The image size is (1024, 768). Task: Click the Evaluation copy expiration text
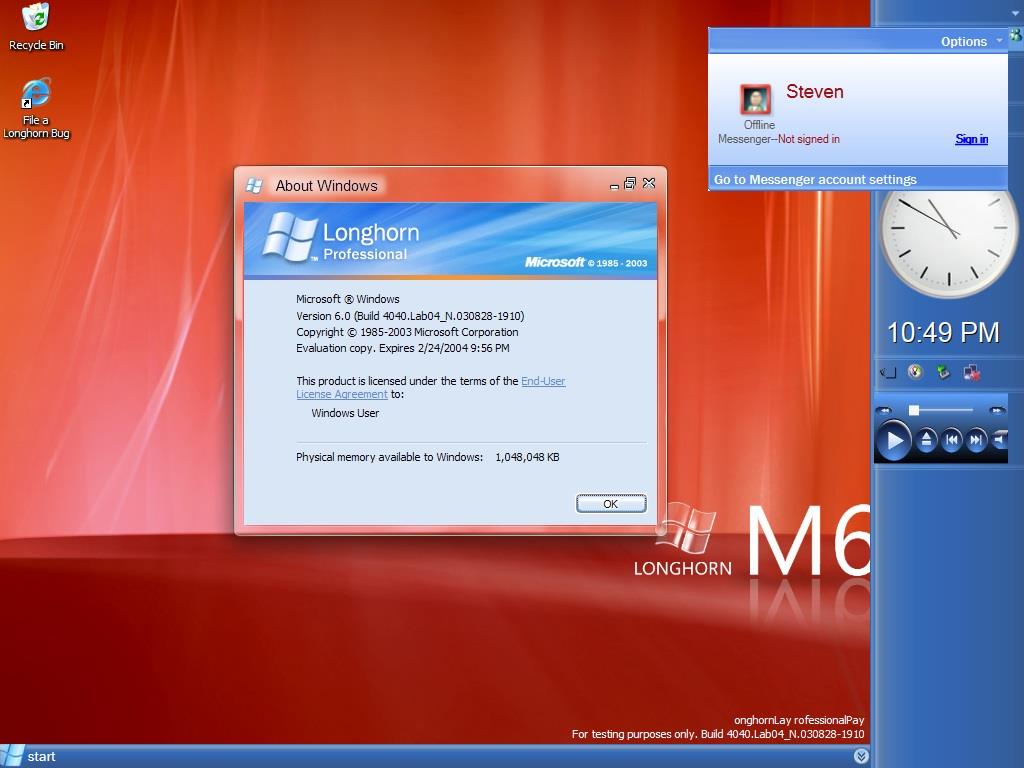(x=402, y=348)
